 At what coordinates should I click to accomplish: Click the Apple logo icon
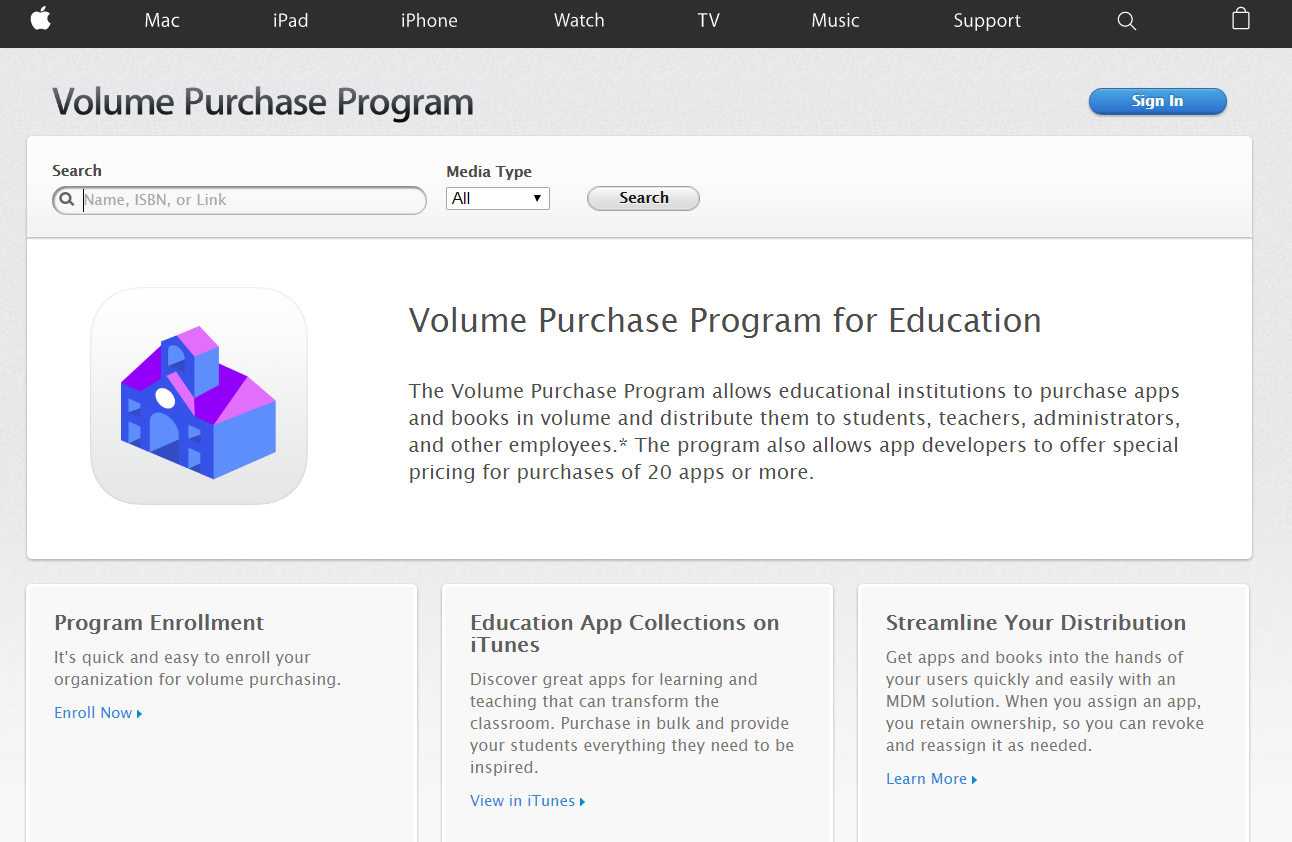pyautogui.click(x=40, y=19)
